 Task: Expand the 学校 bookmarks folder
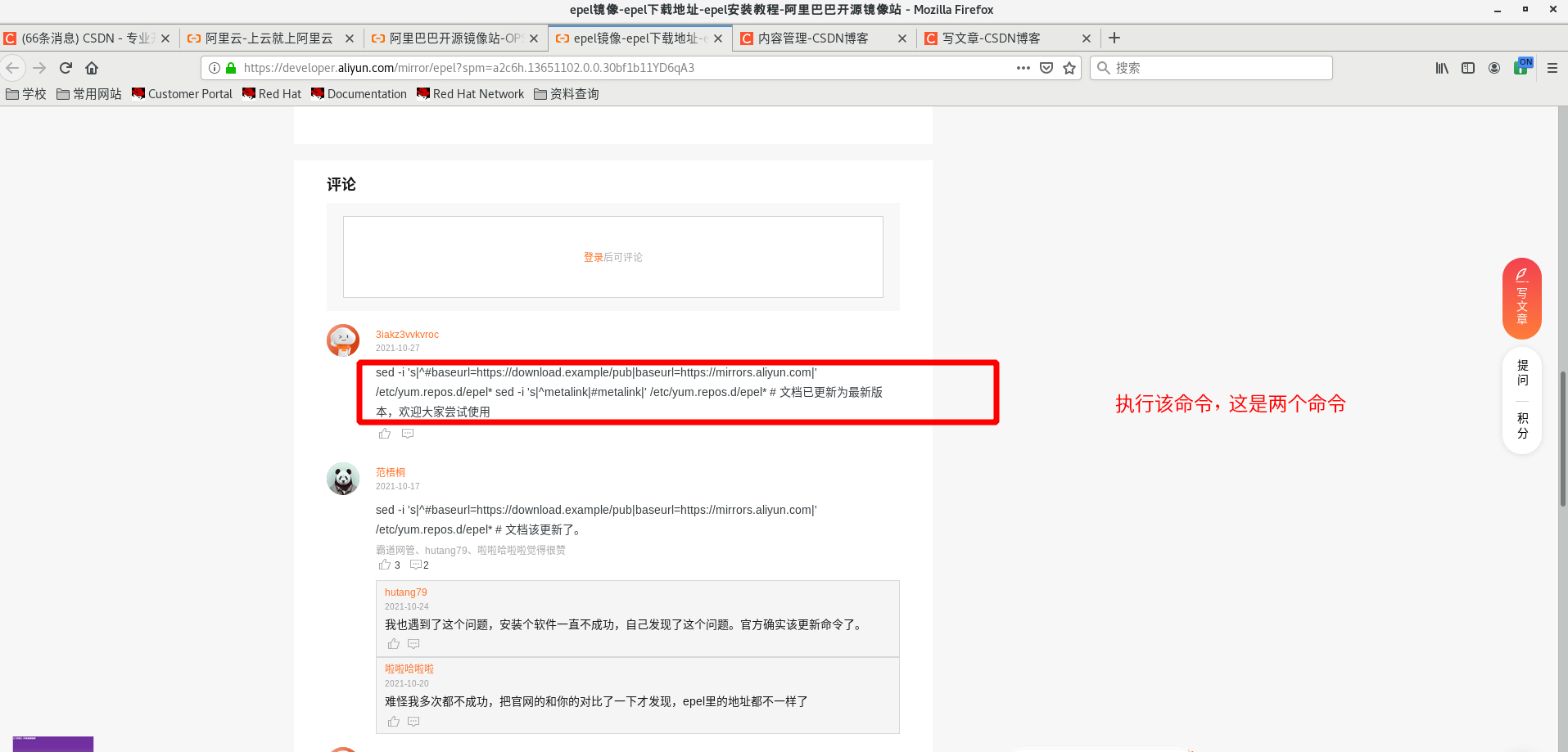(27, 93)
